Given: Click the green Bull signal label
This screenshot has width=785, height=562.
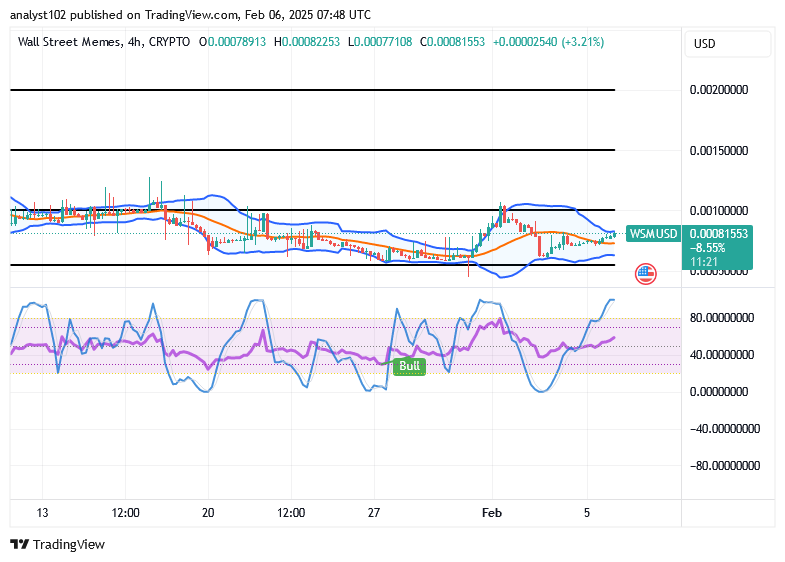Looking at the screenshot, I should coord(409,366).
